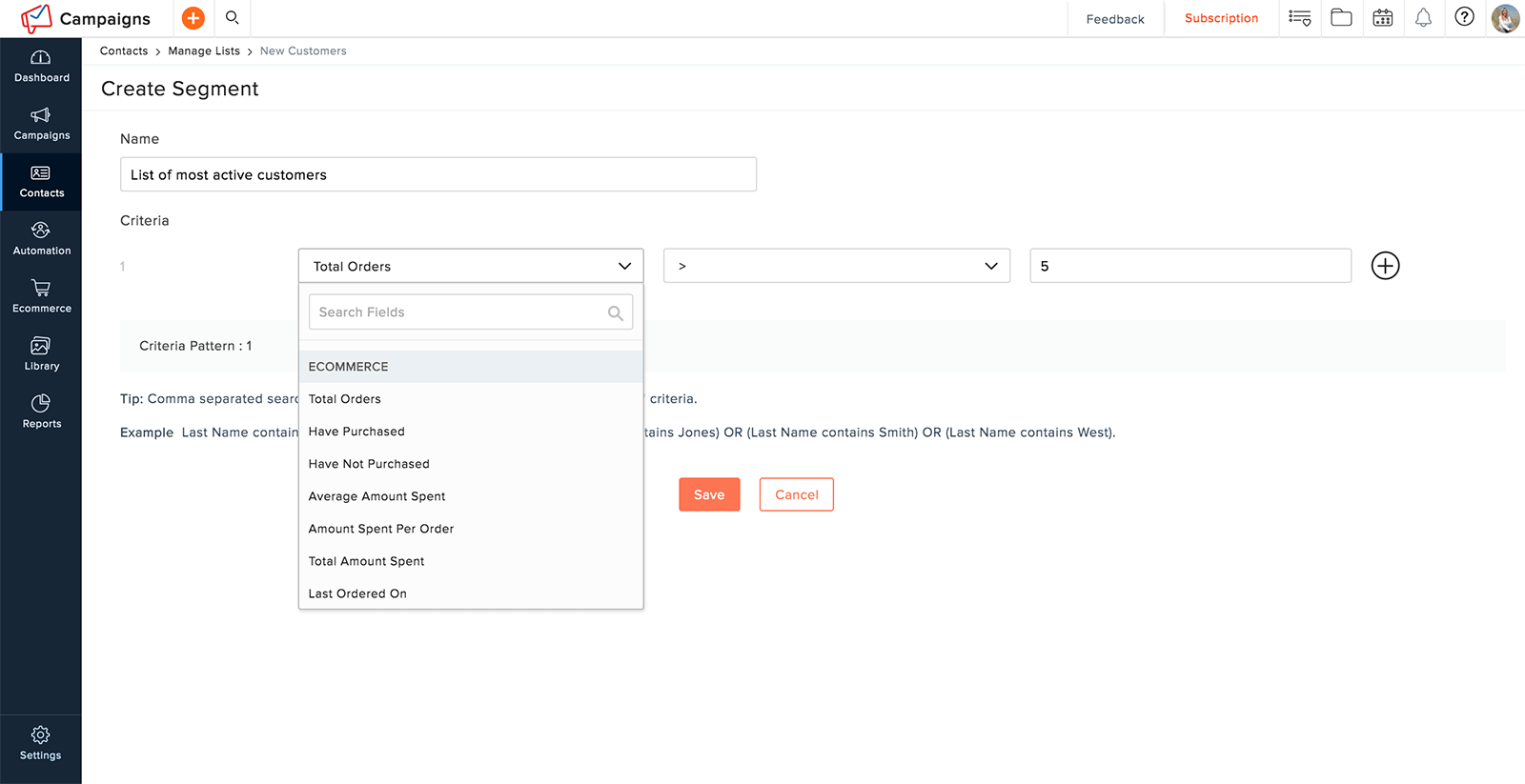Open the notifications bell
The width and height of the screenshot is (1525, 784).
click(x=1423, y=18)
